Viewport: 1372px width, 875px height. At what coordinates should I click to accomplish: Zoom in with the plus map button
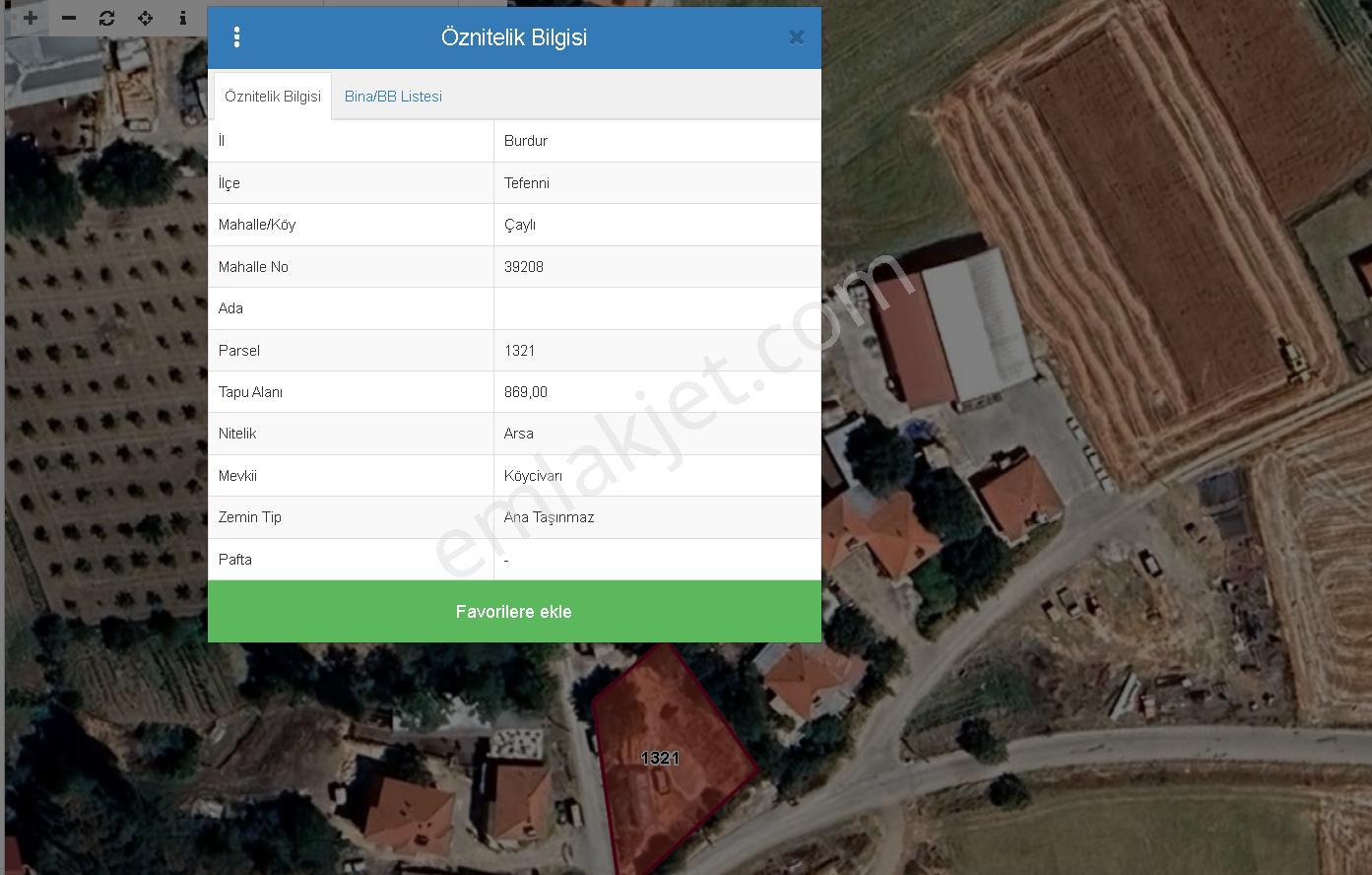pyautogui.click(x=31, y=18)
